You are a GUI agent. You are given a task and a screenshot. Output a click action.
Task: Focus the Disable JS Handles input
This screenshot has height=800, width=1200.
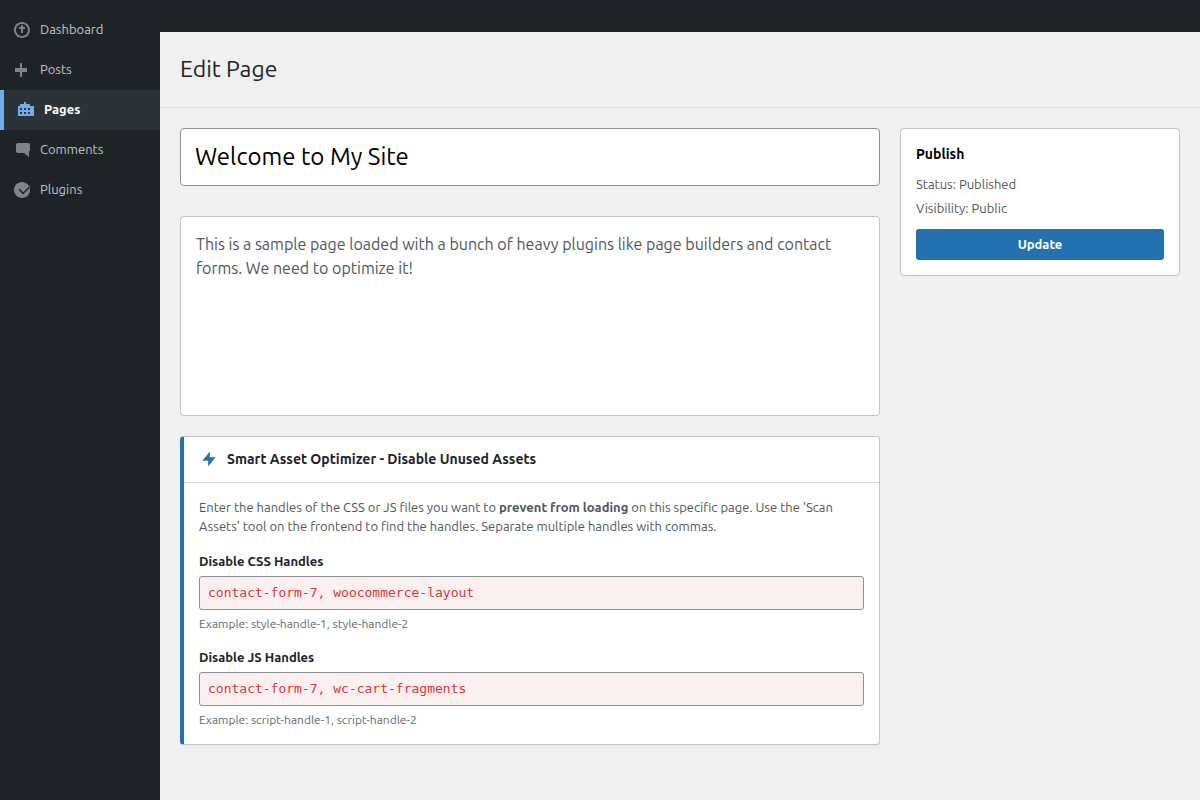coord(530,688)
